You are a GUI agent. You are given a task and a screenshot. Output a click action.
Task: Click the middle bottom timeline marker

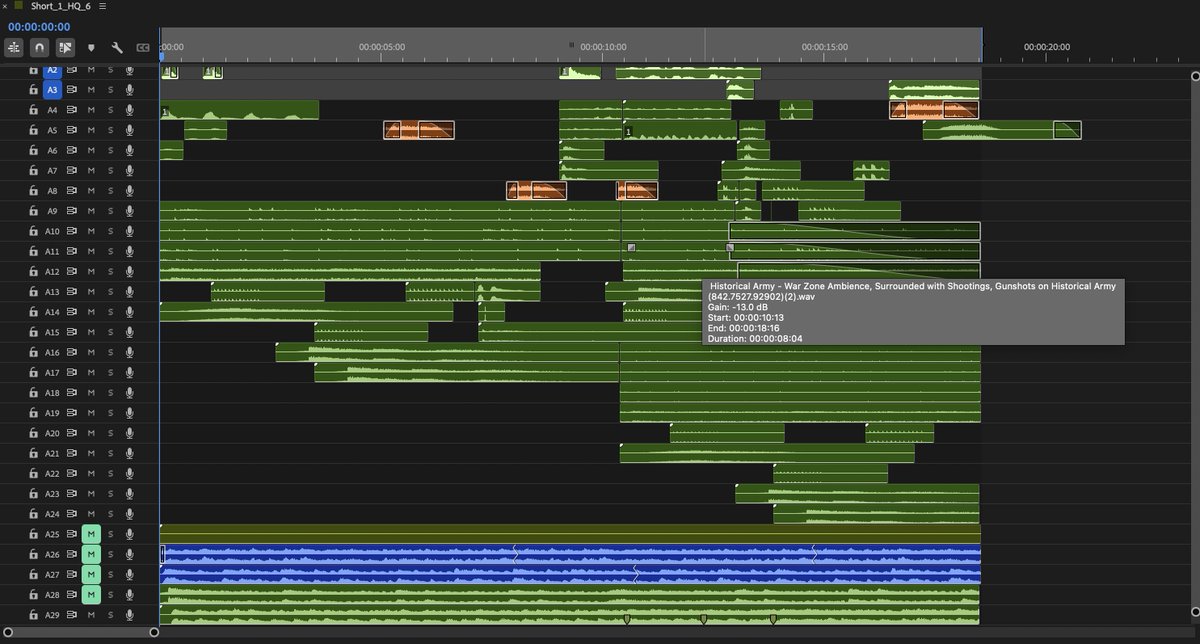click(703, 620)
